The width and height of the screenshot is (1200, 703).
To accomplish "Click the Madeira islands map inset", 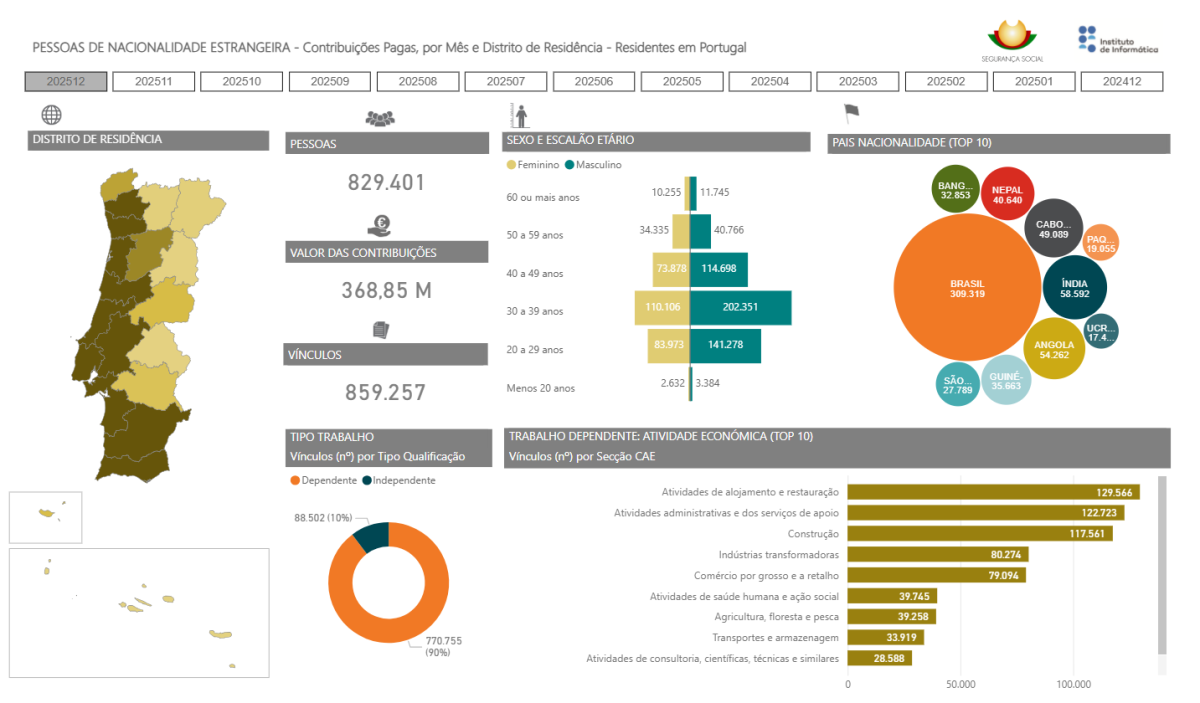I will pyautogui.click(x=46, y=517).
